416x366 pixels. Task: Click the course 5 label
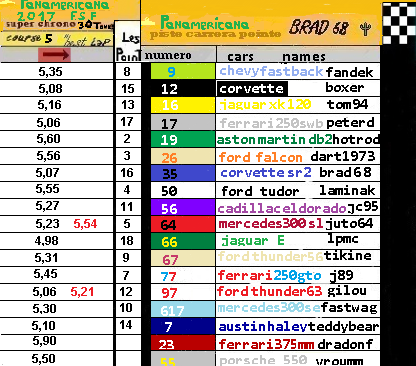point(29,38)
